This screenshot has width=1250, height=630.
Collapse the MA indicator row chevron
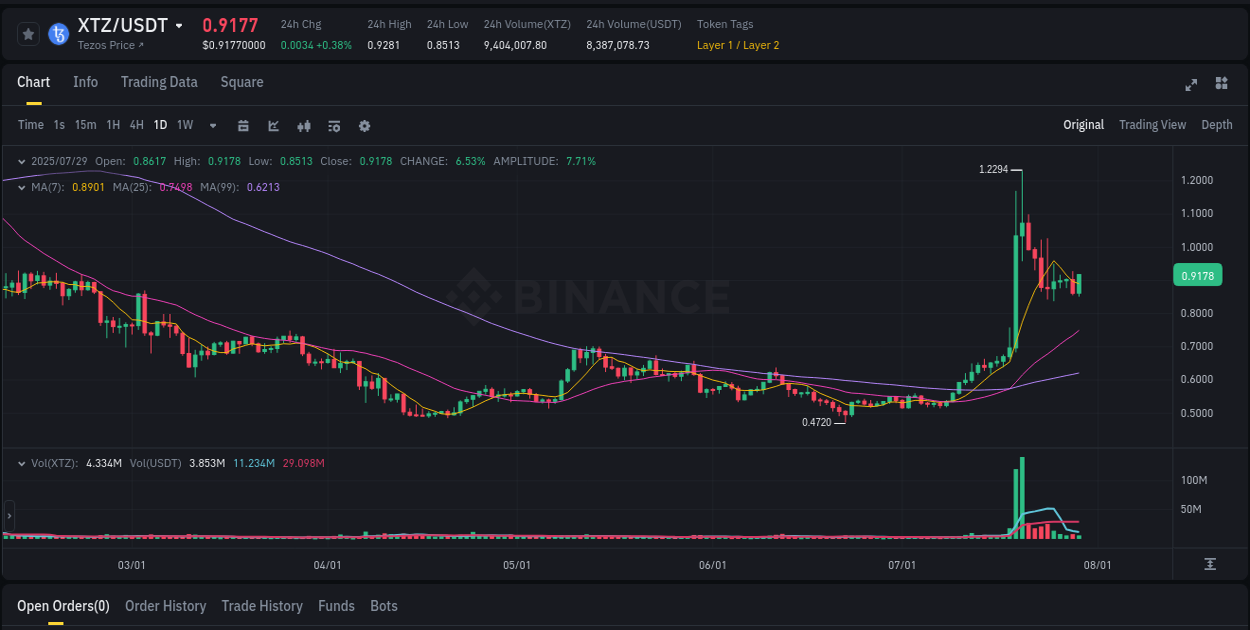21,187
